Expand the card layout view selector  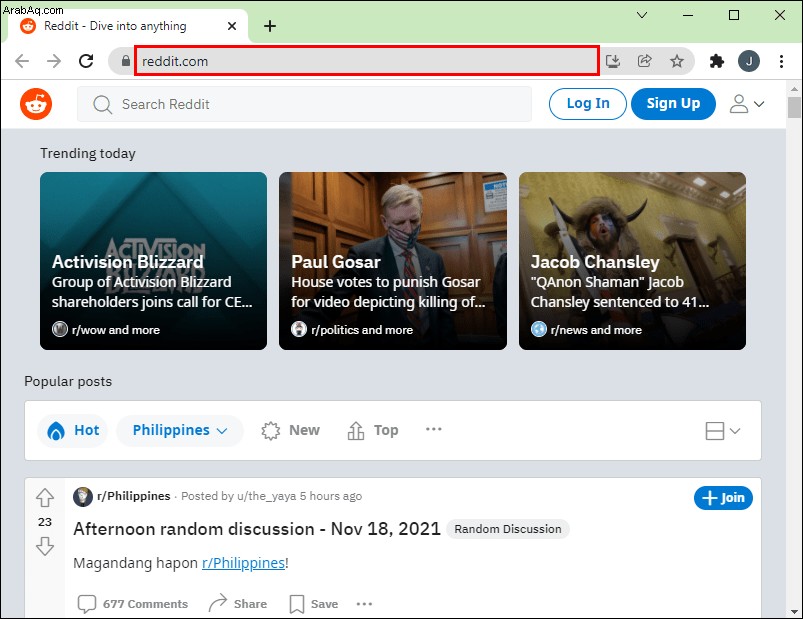(x=722, y=431)
